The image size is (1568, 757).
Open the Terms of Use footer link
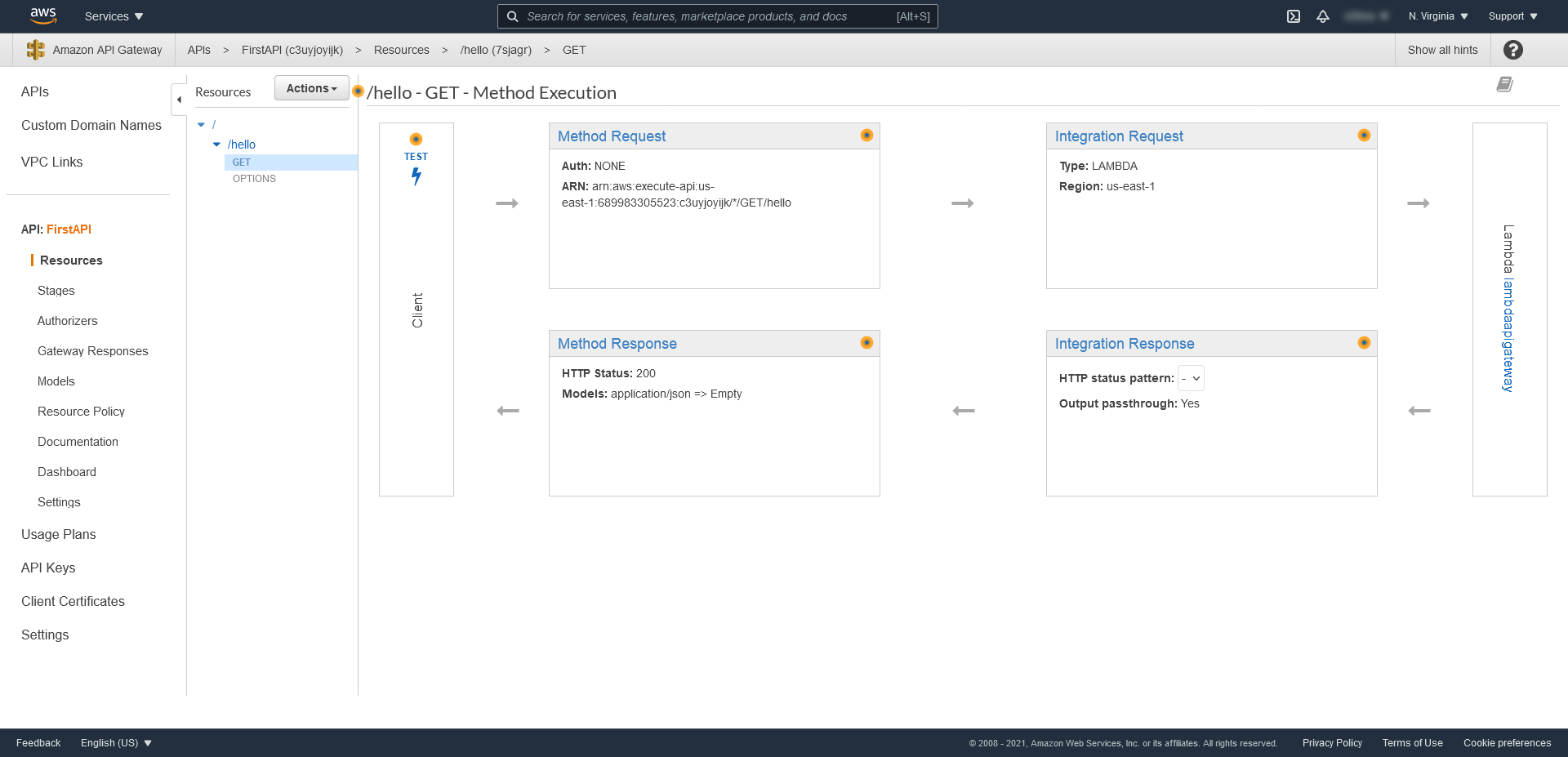click(1413, 743)
